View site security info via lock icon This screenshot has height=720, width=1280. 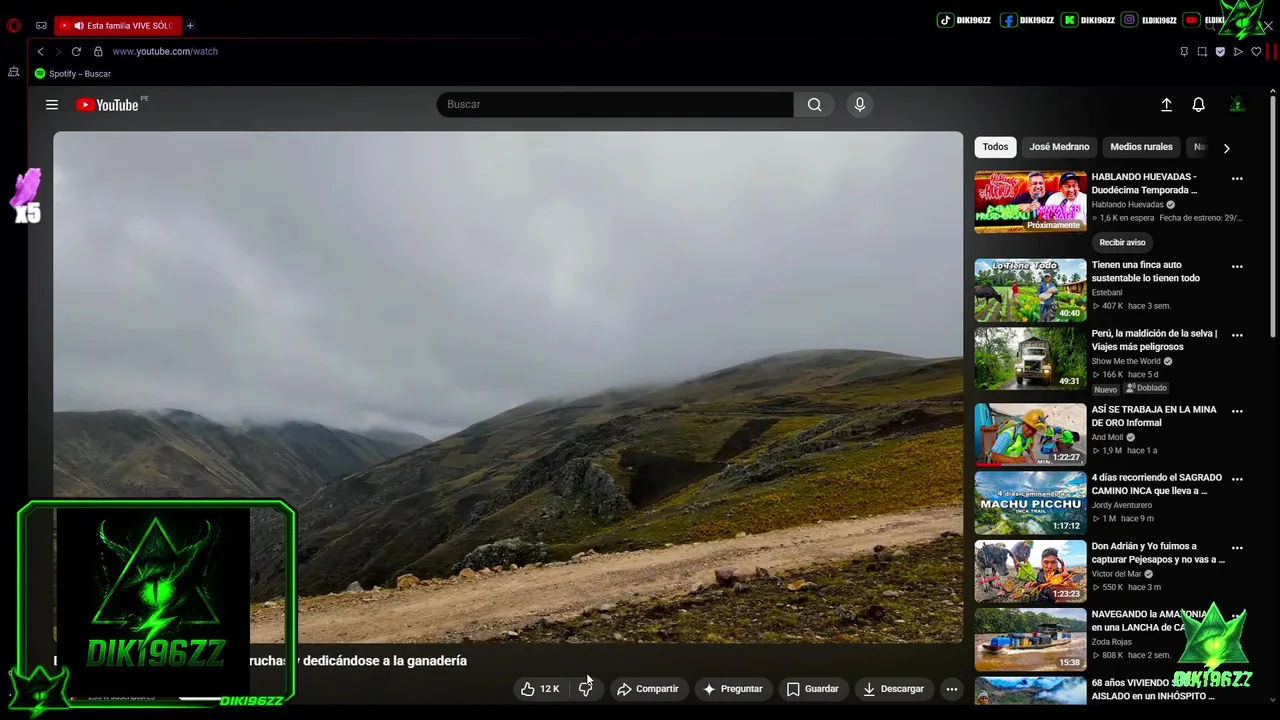[98, 51]
